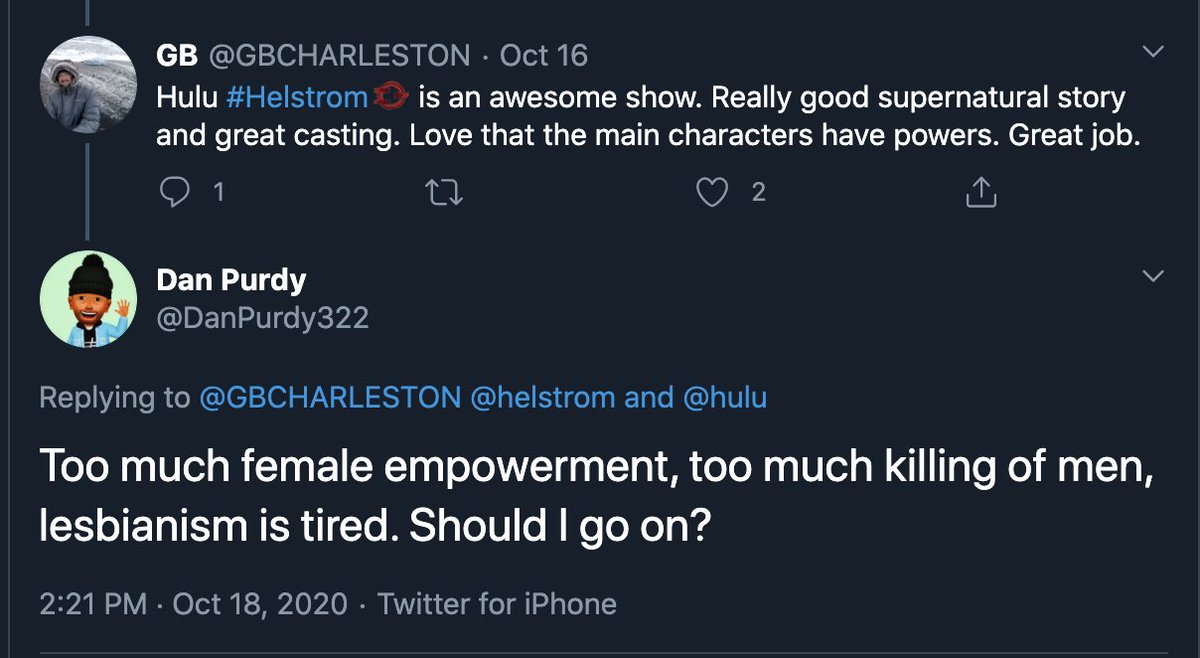Open the chevron menu on GB's tweet
Viewport: 1200px width, 658px height.
point(1153,51)
